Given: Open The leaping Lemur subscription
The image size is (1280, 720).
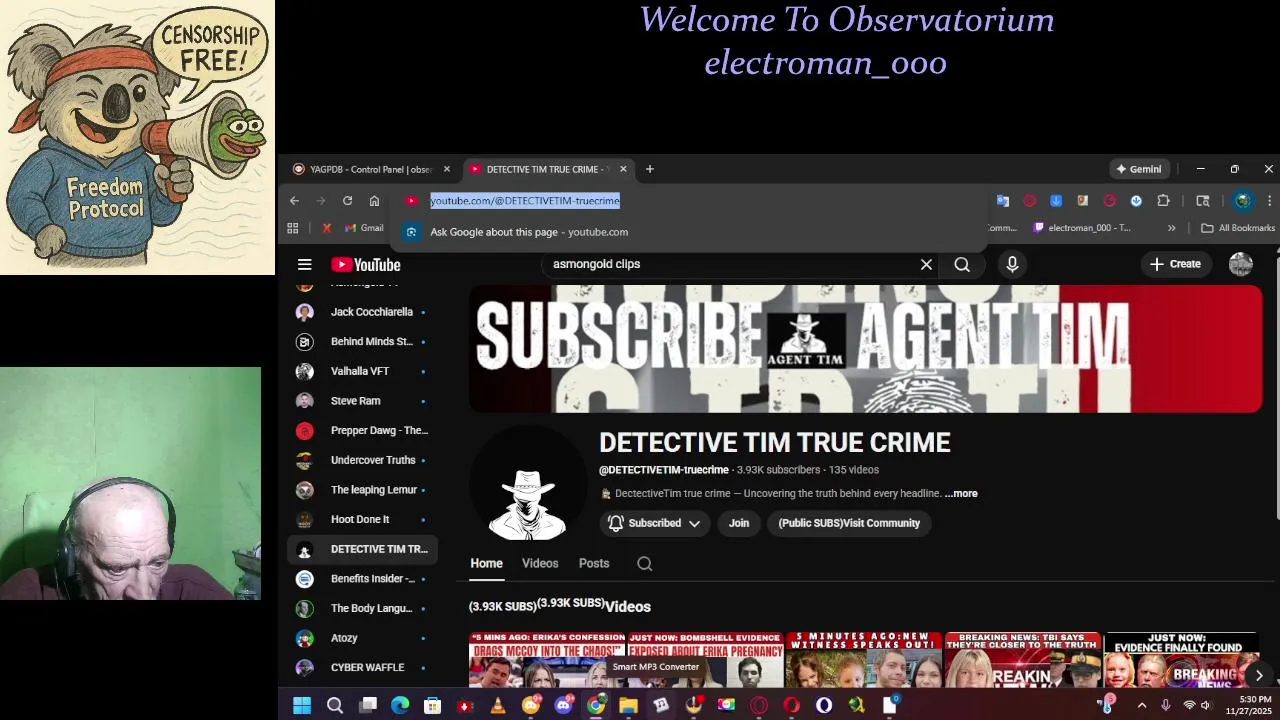Looking at the screenshot, I should pyautogui.click(x=362, y=490).
